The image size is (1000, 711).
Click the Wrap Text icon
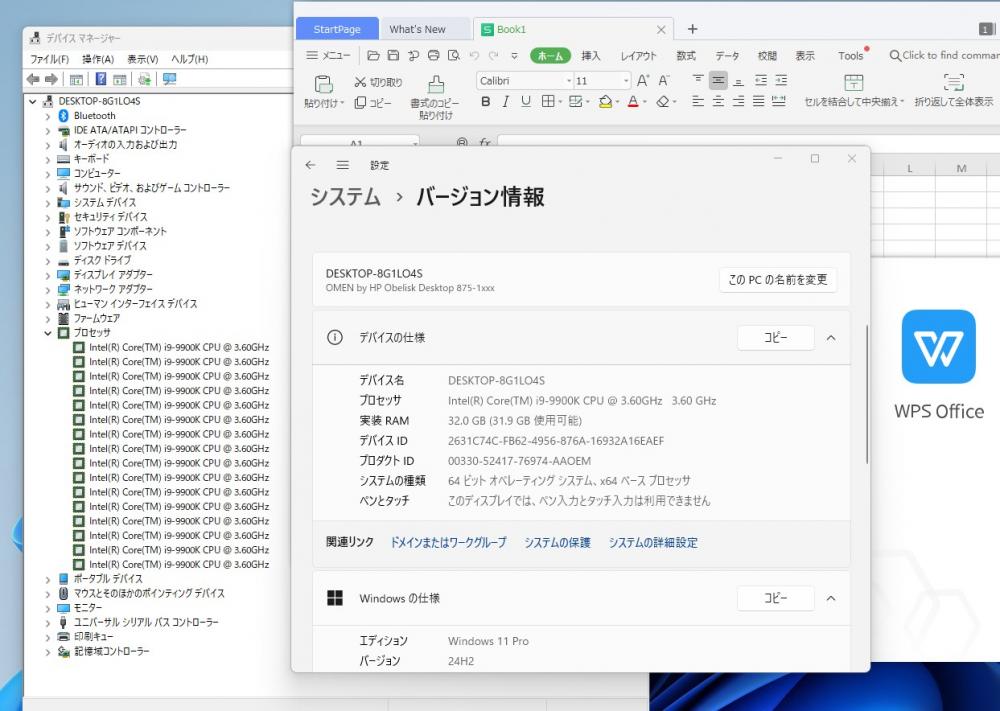click(x=953, y=82)
